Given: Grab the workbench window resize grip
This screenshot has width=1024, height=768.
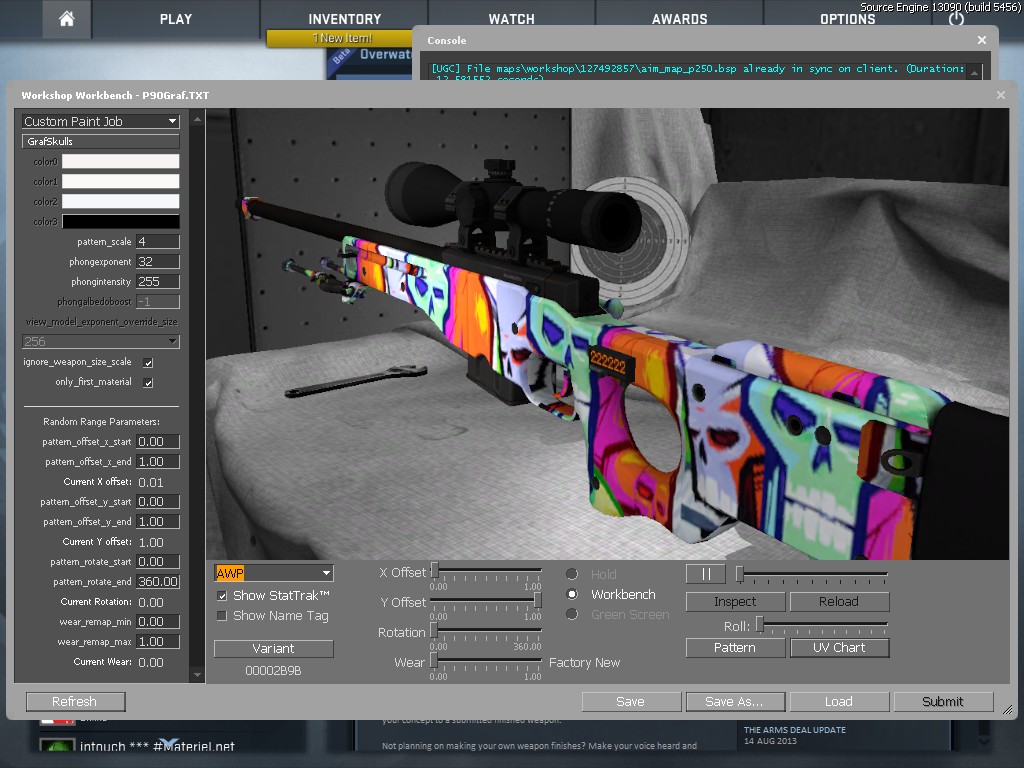Looking at the screenshot, I should 1008,709.
